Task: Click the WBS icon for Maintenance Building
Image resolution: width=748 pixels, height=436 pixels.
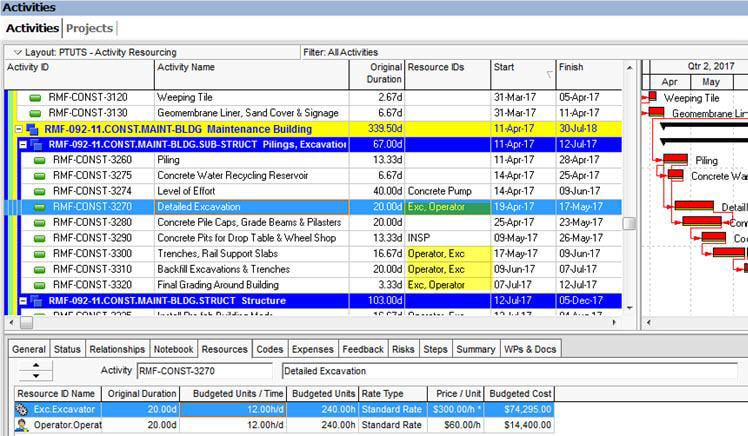Action: click(30, 129)
